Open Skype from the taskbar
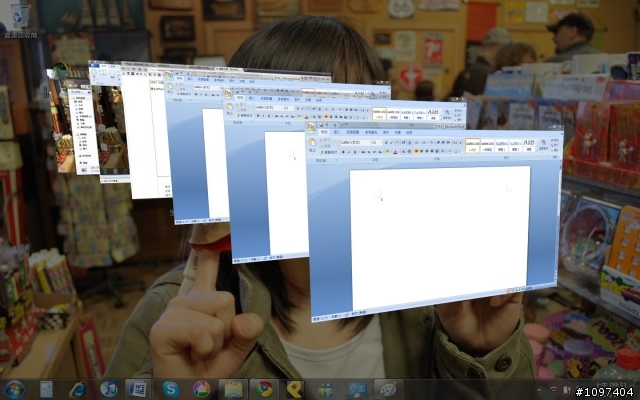 pos(171,389)
